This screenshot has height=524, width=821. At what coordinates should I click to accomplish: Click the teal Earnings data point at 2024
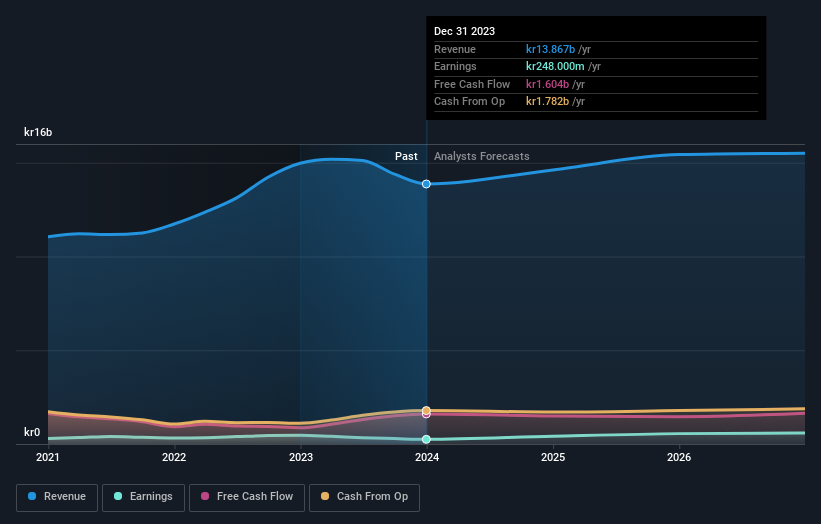point(426,439)
